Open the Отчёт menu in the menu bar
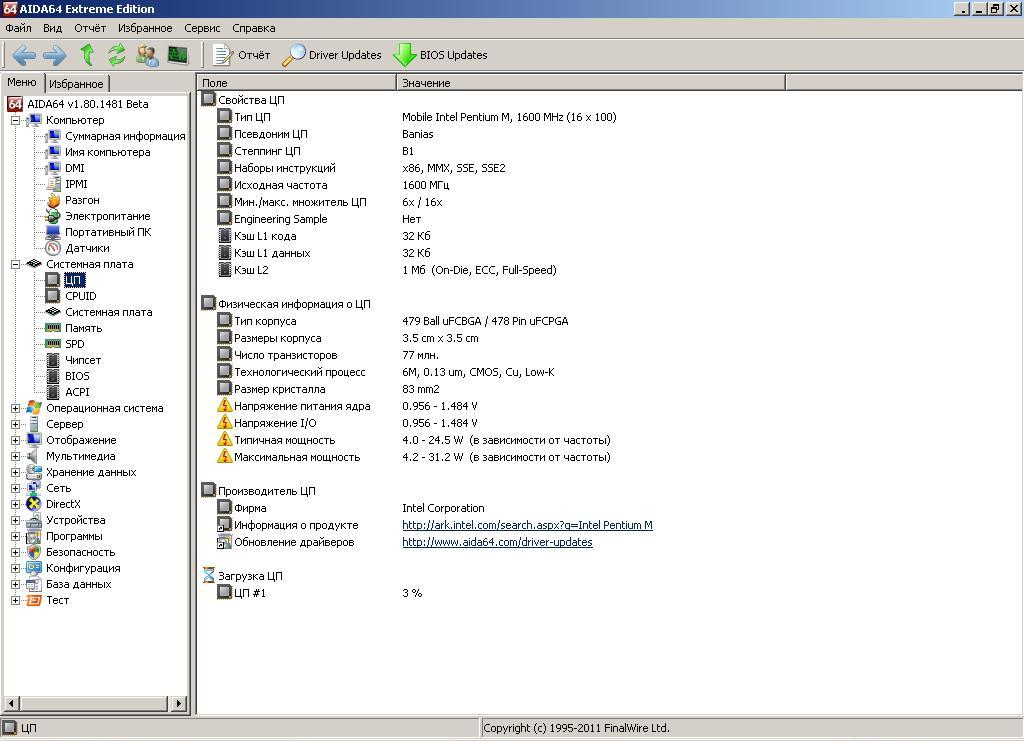 click(x=89, y=28)
